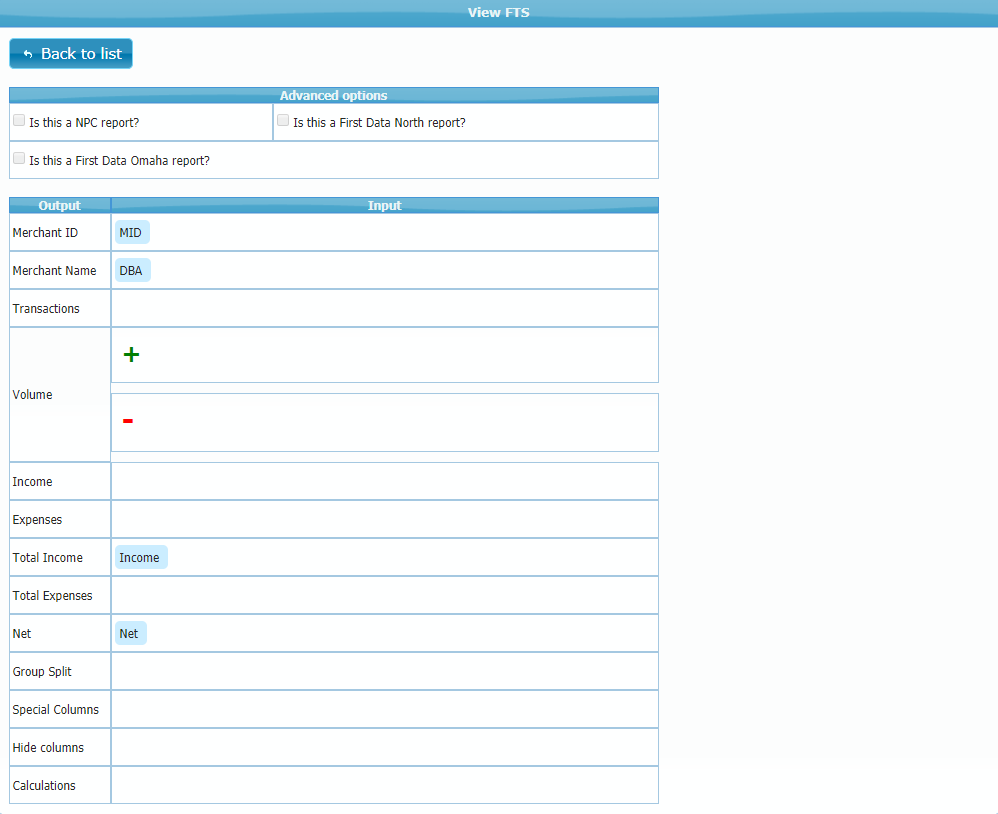Viewport: 998px width, 814px height.
Task: Click the Output column header
Action: 60,206
